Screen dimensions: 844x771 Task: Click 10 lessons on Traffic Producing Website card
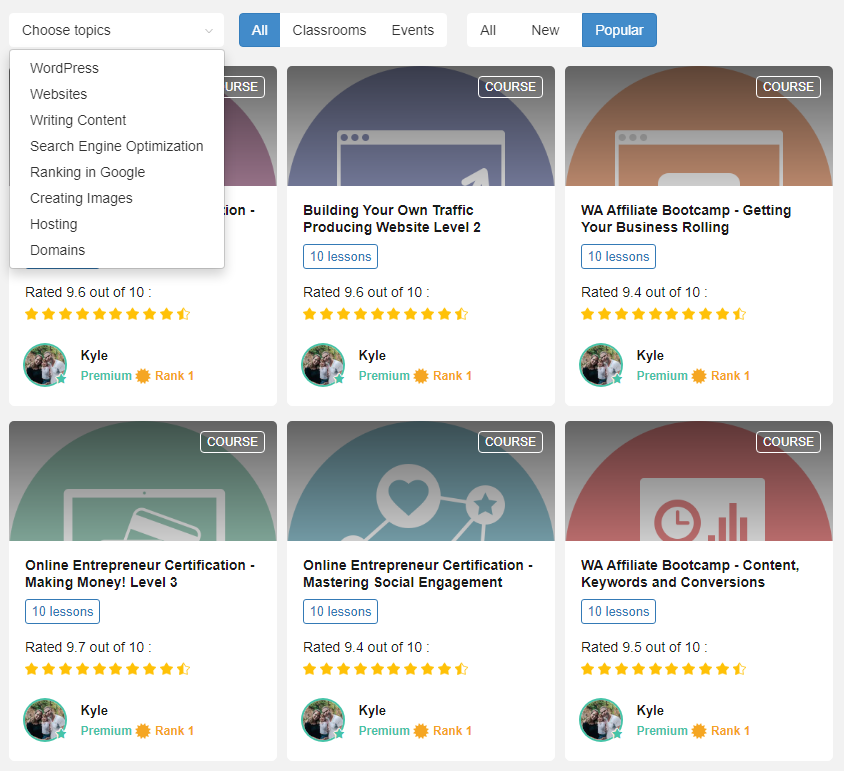(340, 256)
